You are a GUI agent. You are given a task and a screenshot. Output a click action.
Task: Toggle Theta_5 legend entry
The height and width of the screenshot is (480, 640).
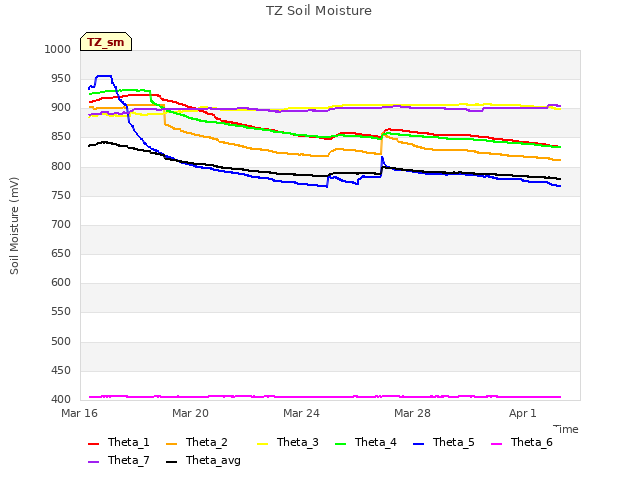click(444, 442)
